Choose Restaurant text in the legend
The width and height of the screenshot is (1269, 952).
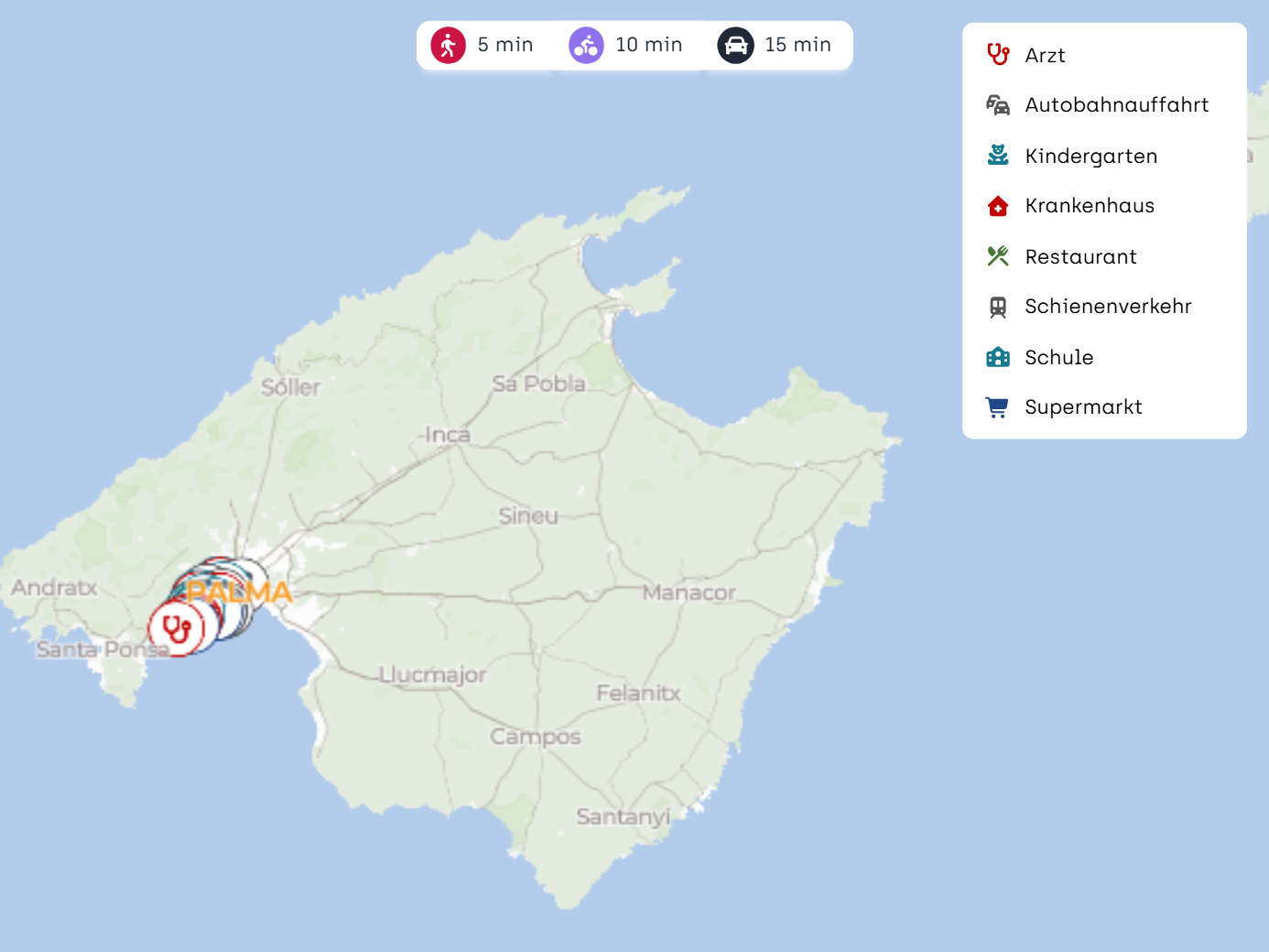pos(1080,257)
